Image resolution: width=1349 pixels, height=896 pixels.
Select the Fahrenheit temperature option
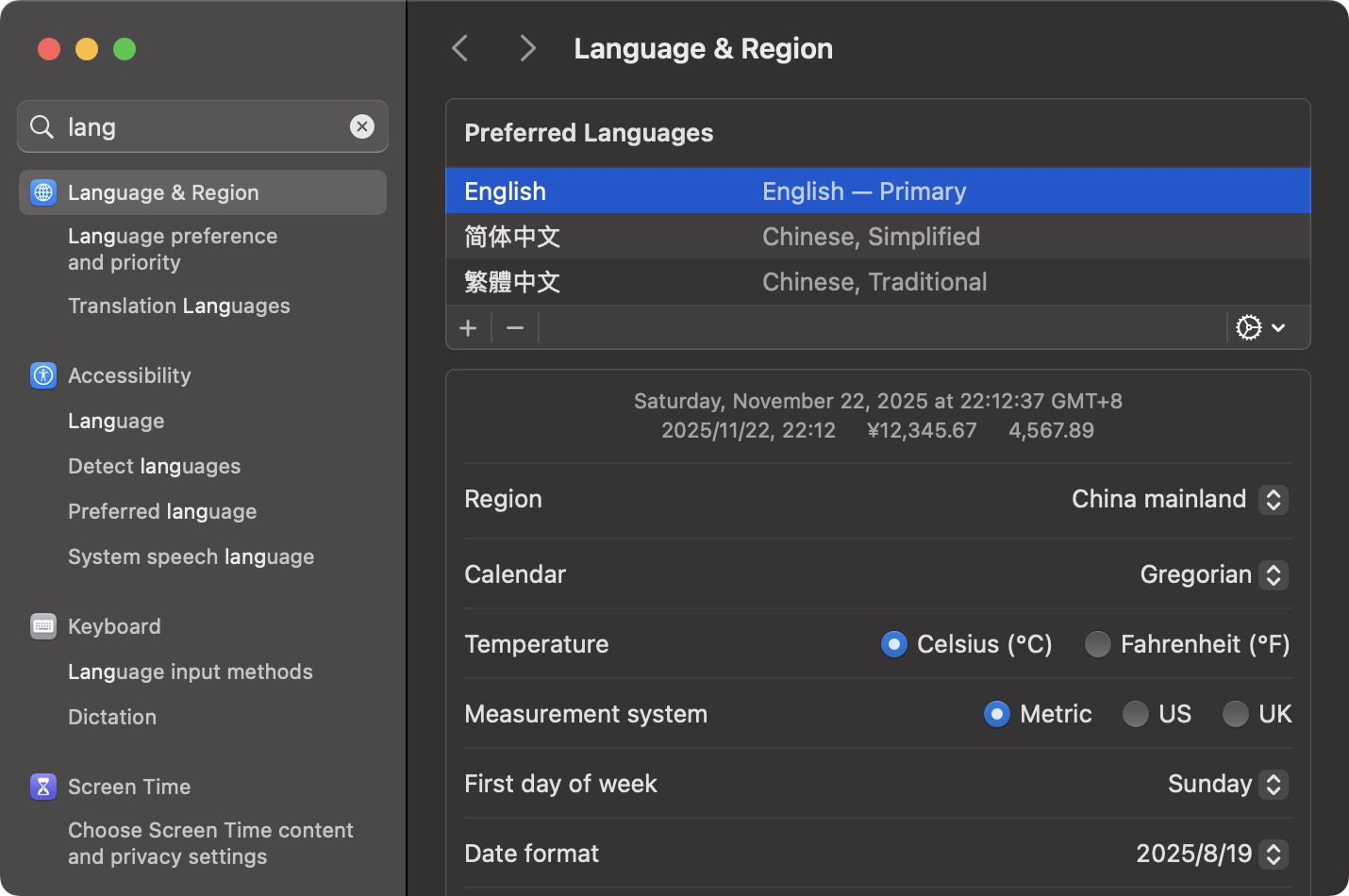coord(1098,644)
